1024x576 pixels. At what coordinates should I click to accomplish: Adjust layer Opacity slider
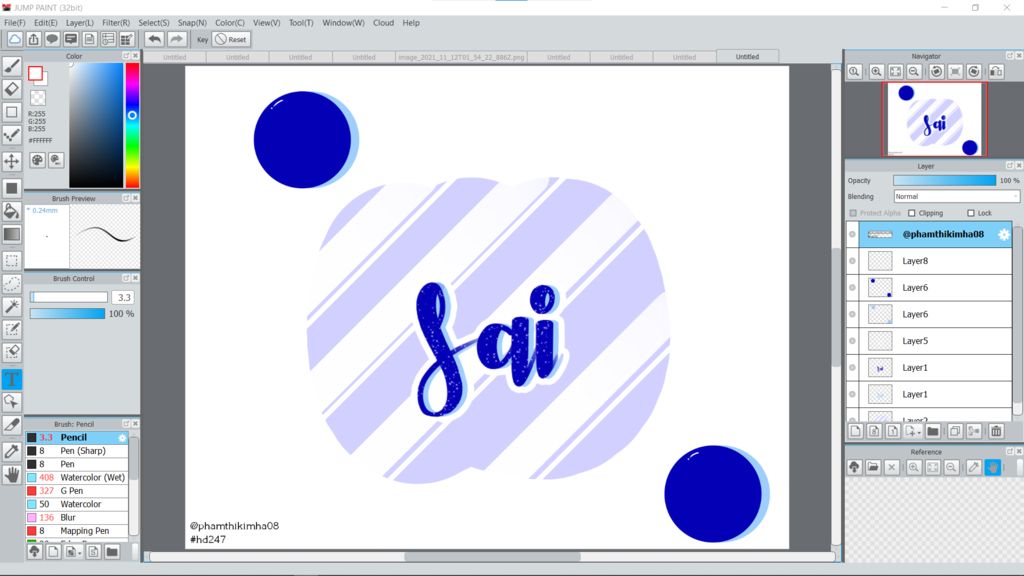[944, 180]
